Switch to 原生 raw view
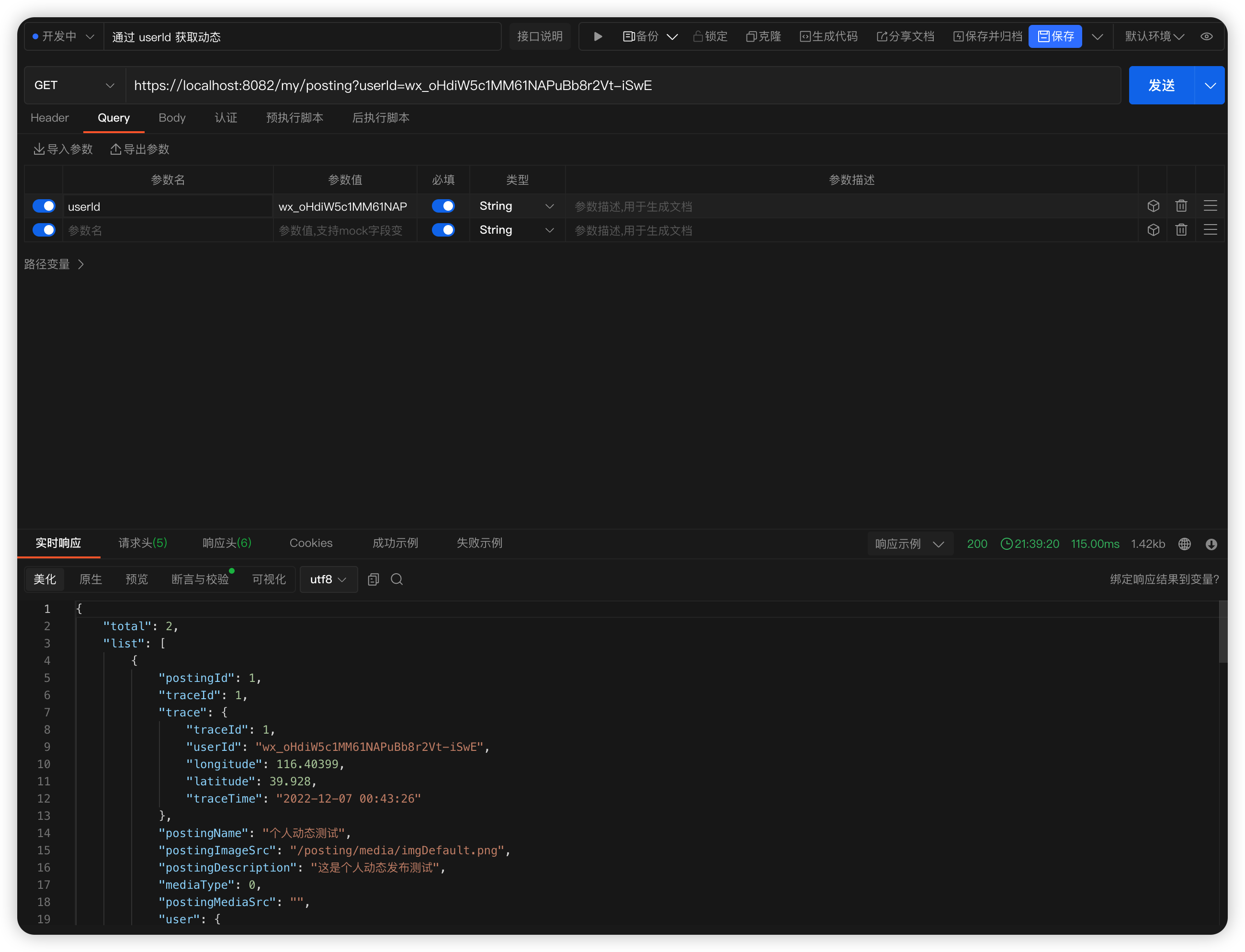The height and width of the screenshot is (952, 1245). pos(91,579)
